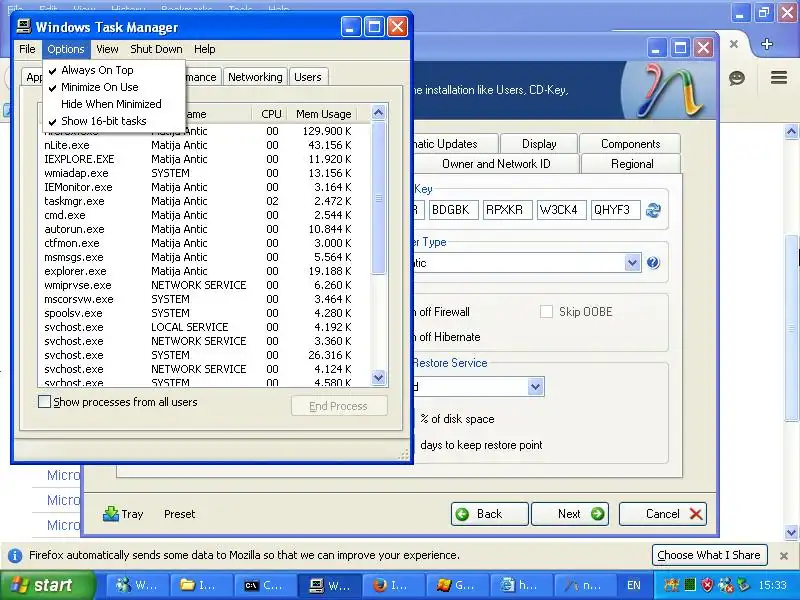Click red shield icon in system tray
This screenshot has height=600, width=800.
click(x=708, y=585)
